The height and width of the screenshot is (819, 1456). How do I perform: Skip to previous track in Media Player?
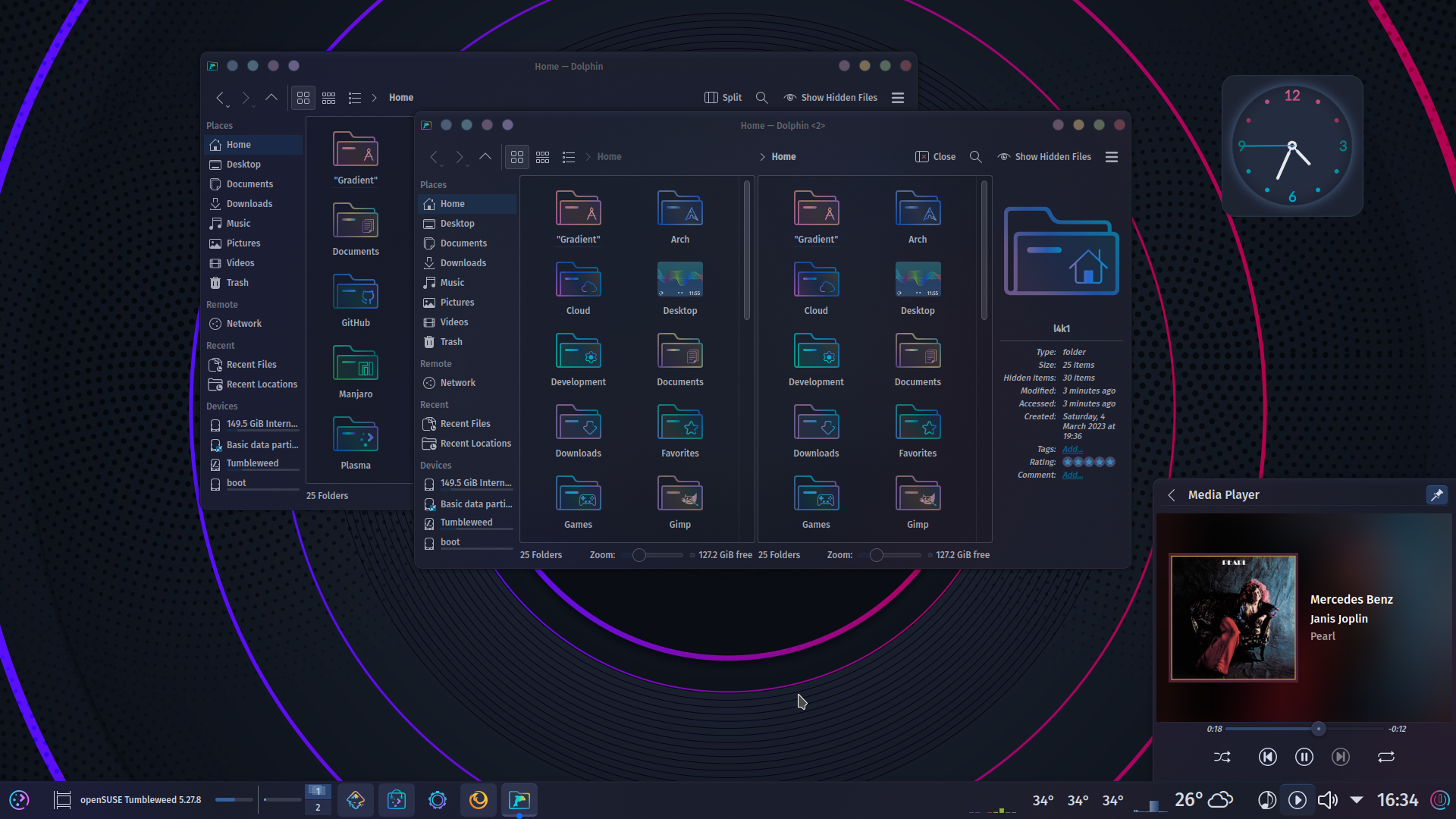(1267, 757)
